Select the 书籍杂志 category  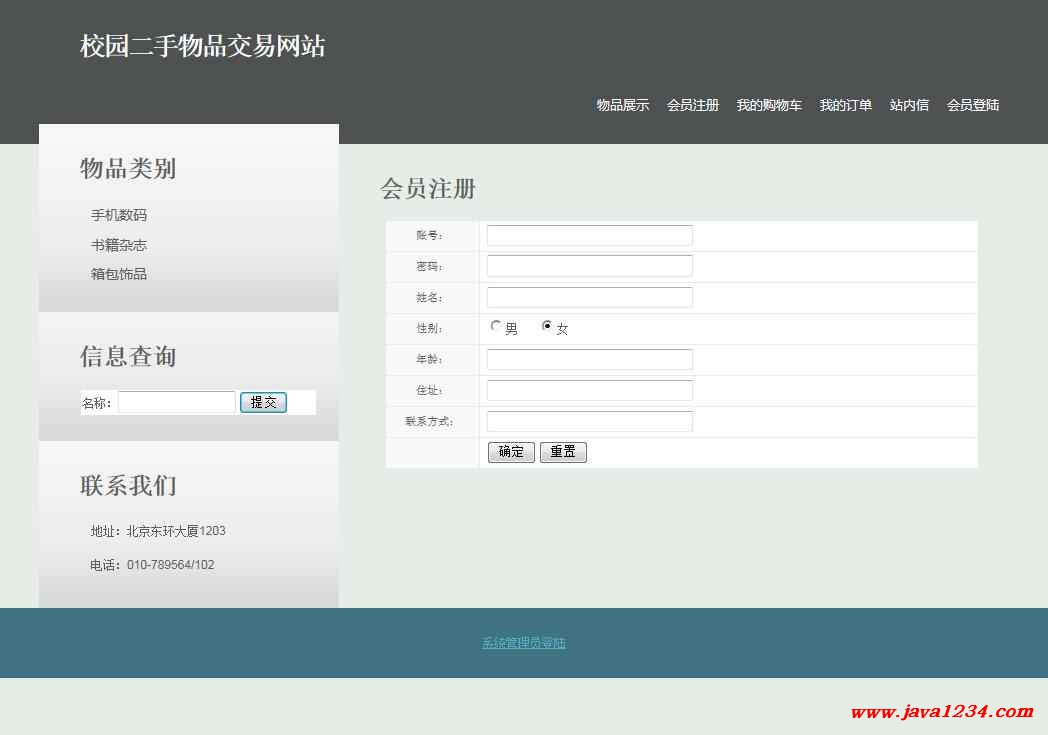point(119,245)
